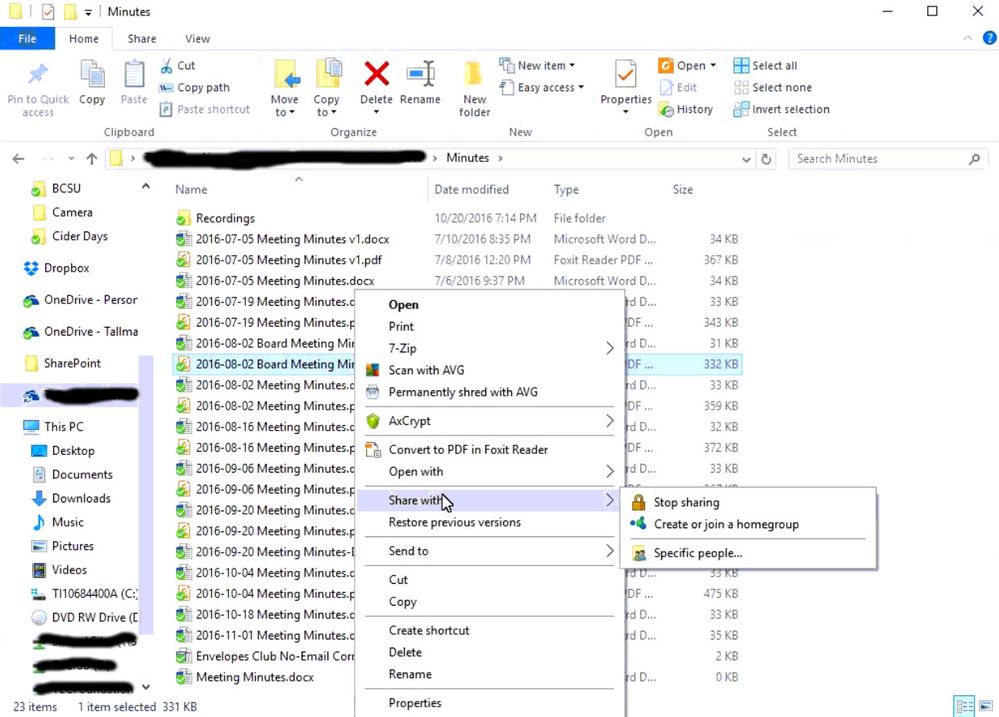This screenshot has height=717, width=999.
Task: Click the Cut scissors in ribbon
Action: click(x=166, y=66)
